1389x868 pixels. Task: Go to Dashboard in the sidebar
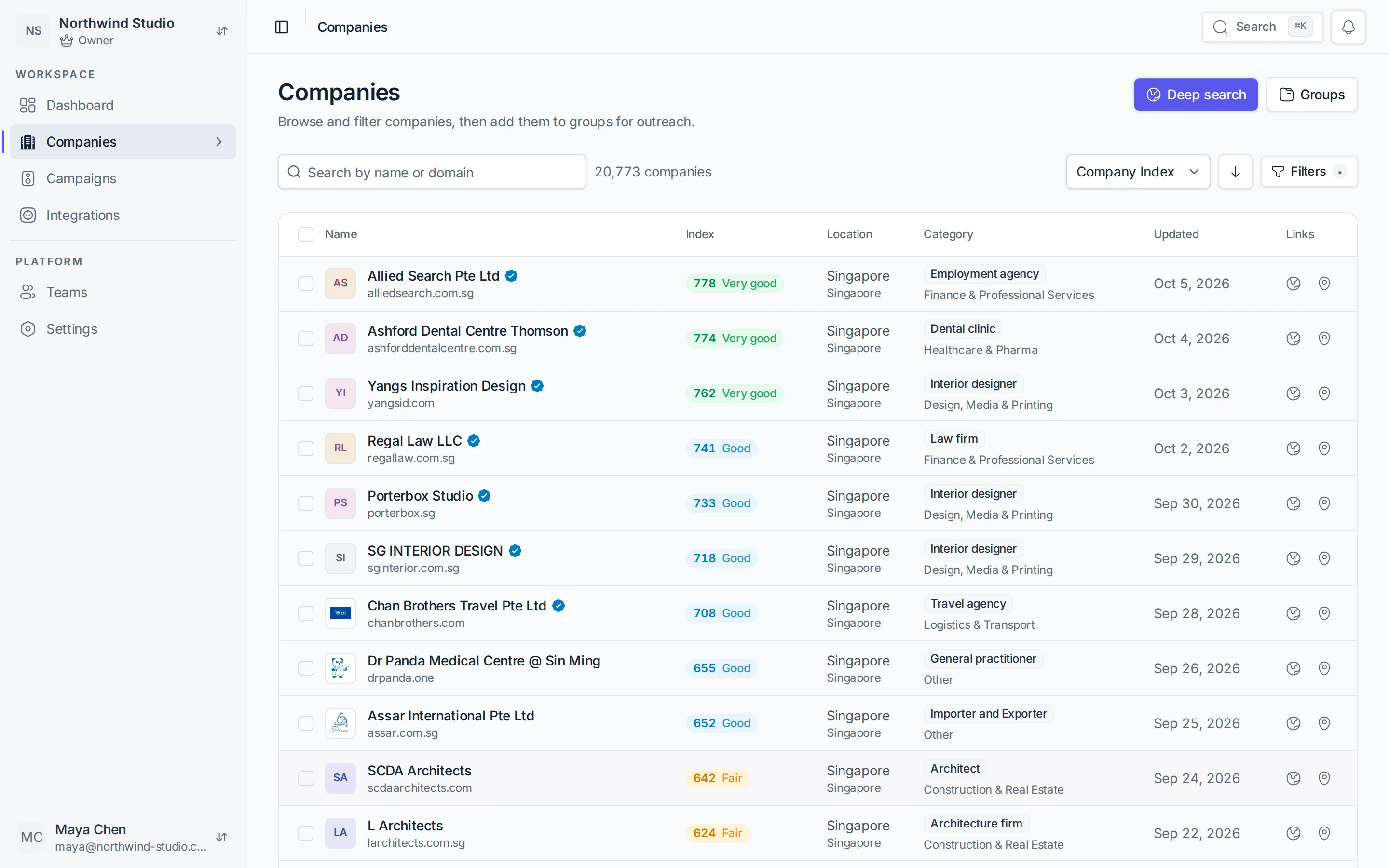pos(123,105)
